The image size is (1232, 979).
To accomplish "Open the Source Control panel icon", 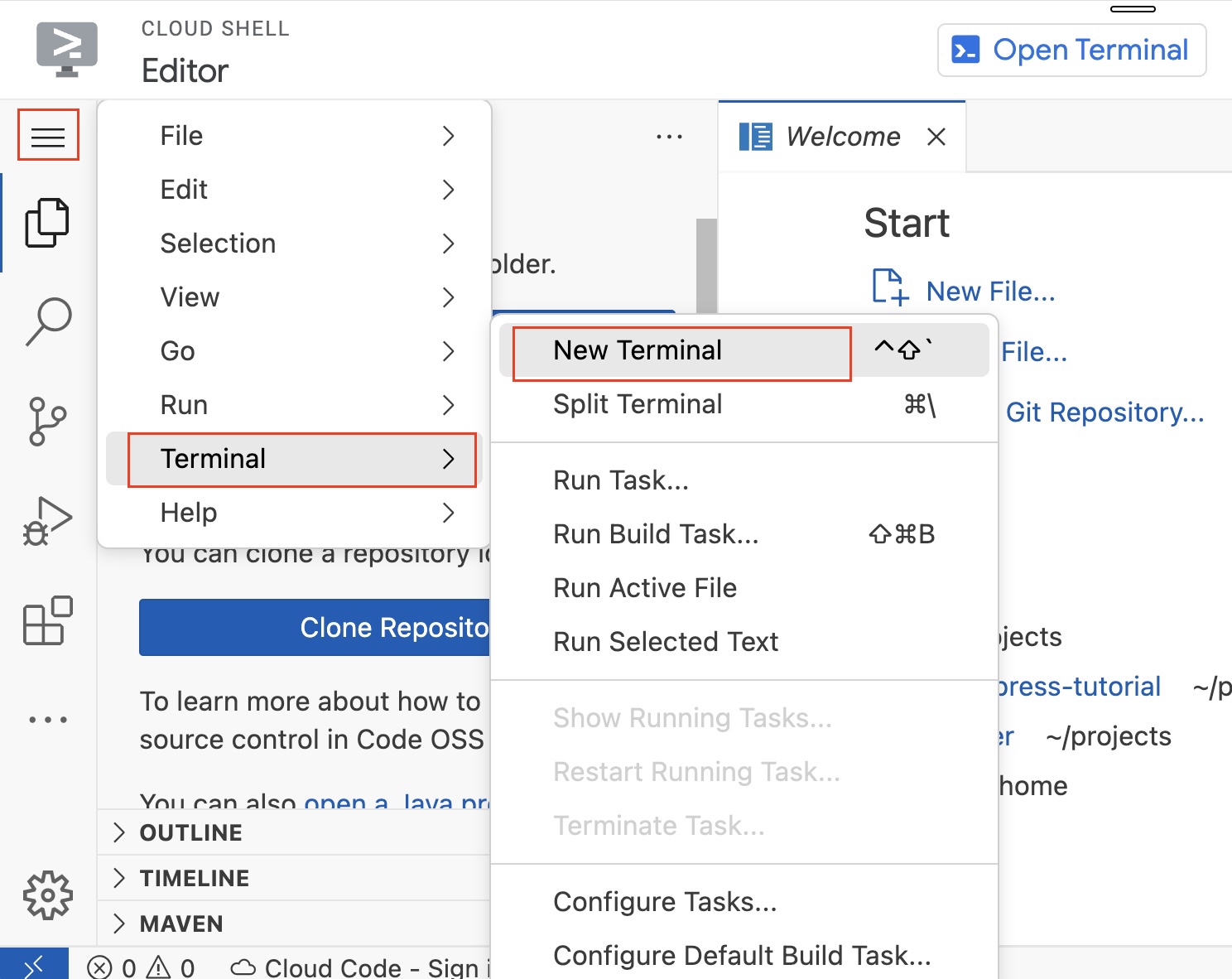I will pos(47,421).
